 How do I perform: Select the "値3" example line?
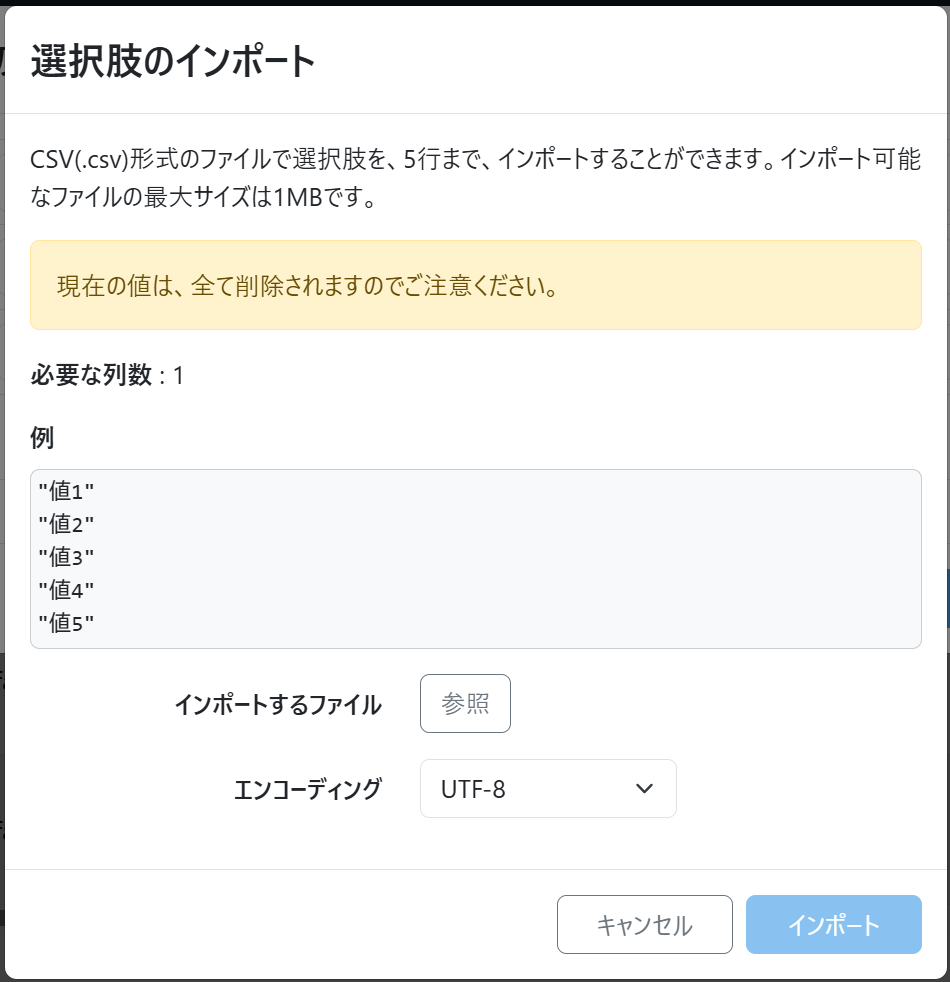(65, 557)
